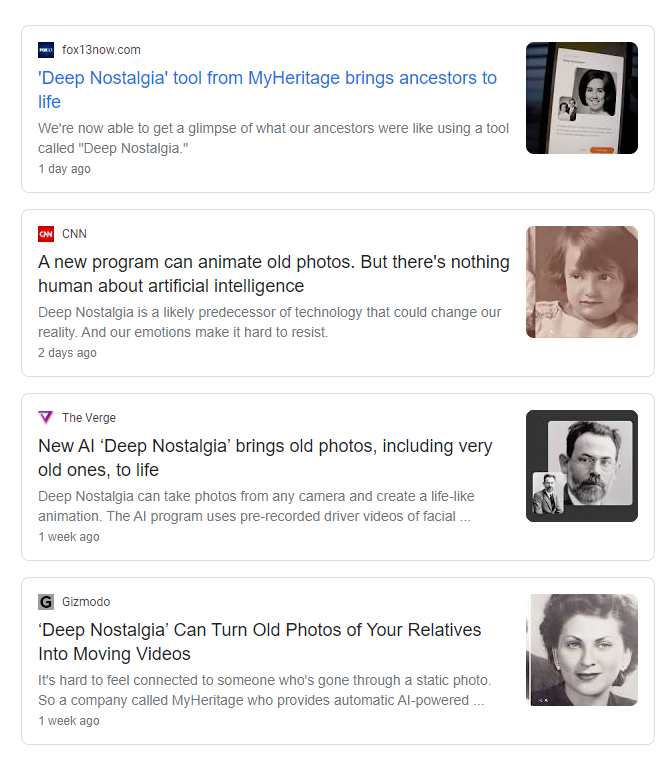Open the Gizmodo woman portrait thumbnail
The image size is (670, 760).
tap(582, 650)
